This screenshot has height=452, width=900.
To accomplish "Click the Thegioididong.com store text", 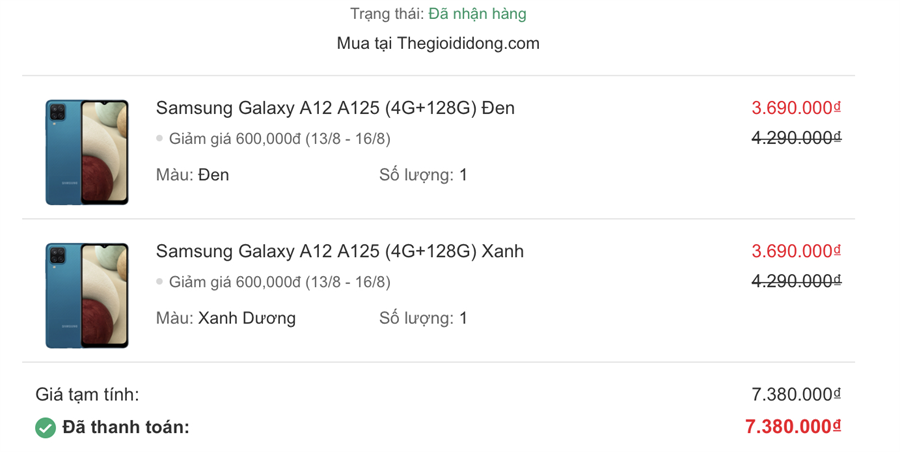I will coord(438,43).
